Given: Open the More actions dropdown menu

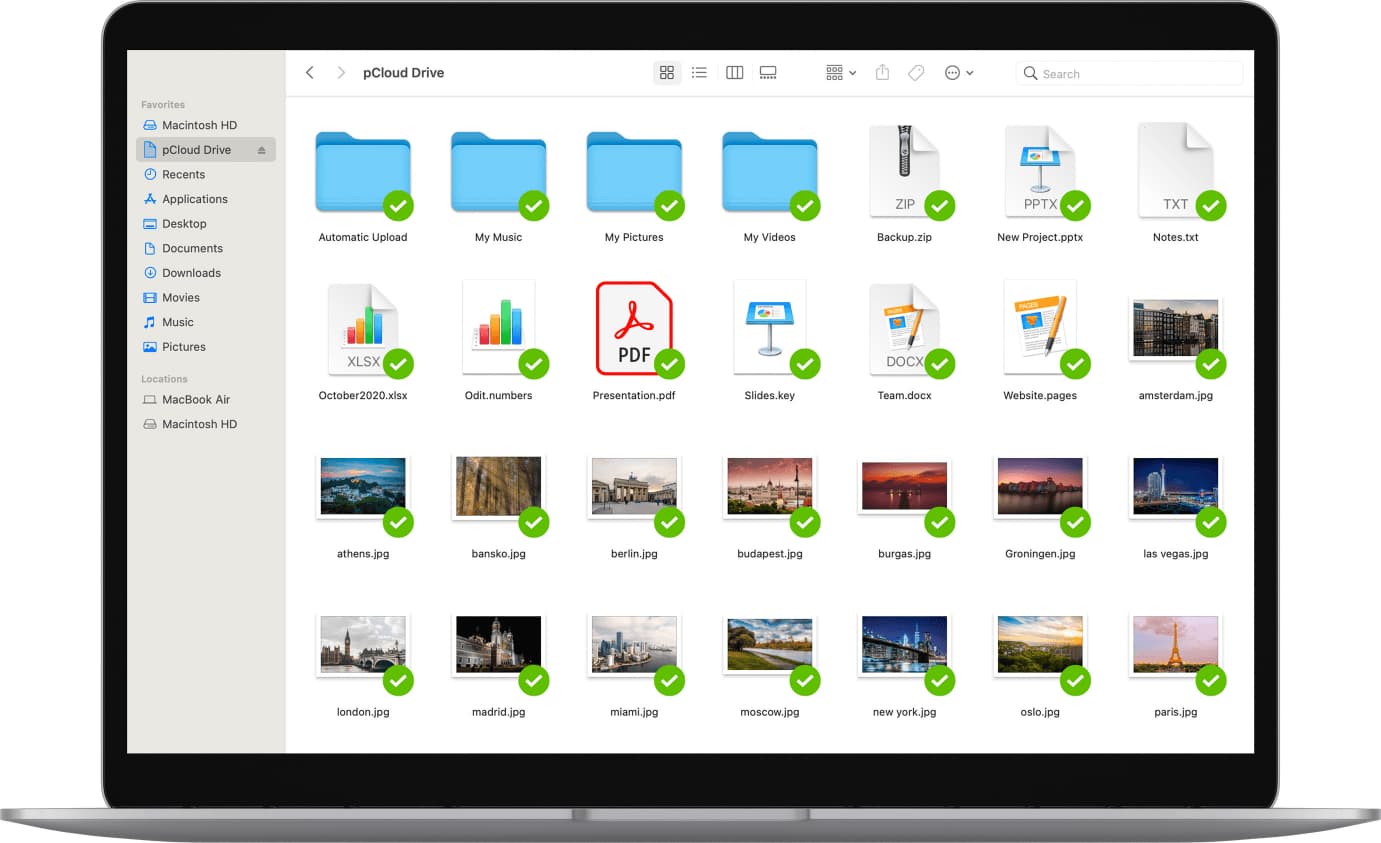Looking at the screenshot, I should [x=957, y=72].
